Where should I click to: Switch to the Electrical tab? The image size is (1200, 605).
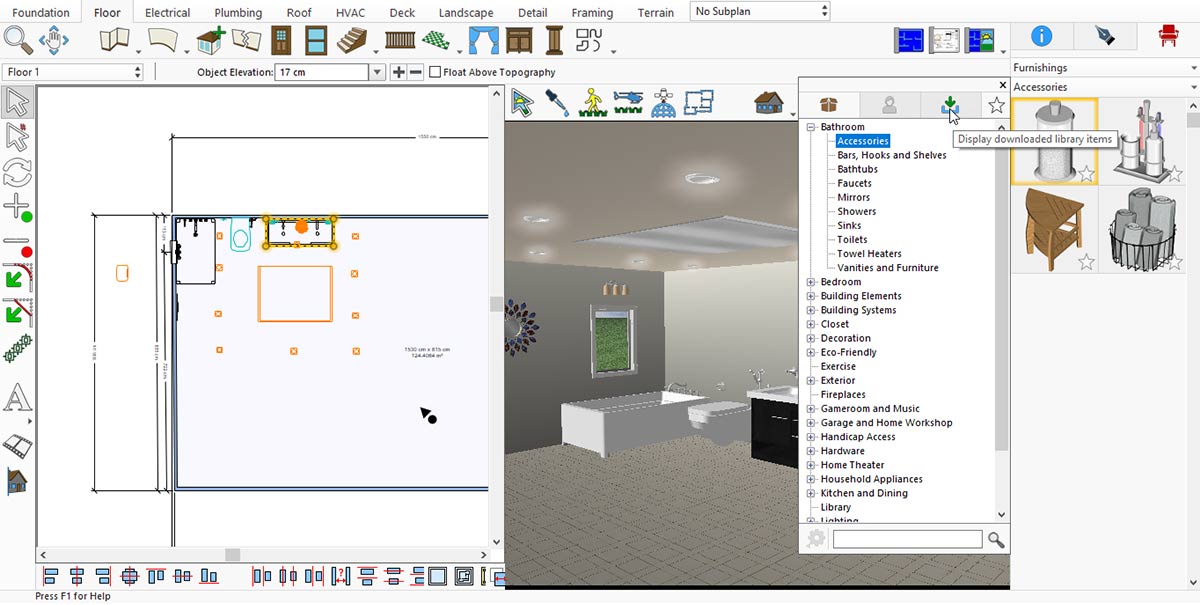point(167,13)
